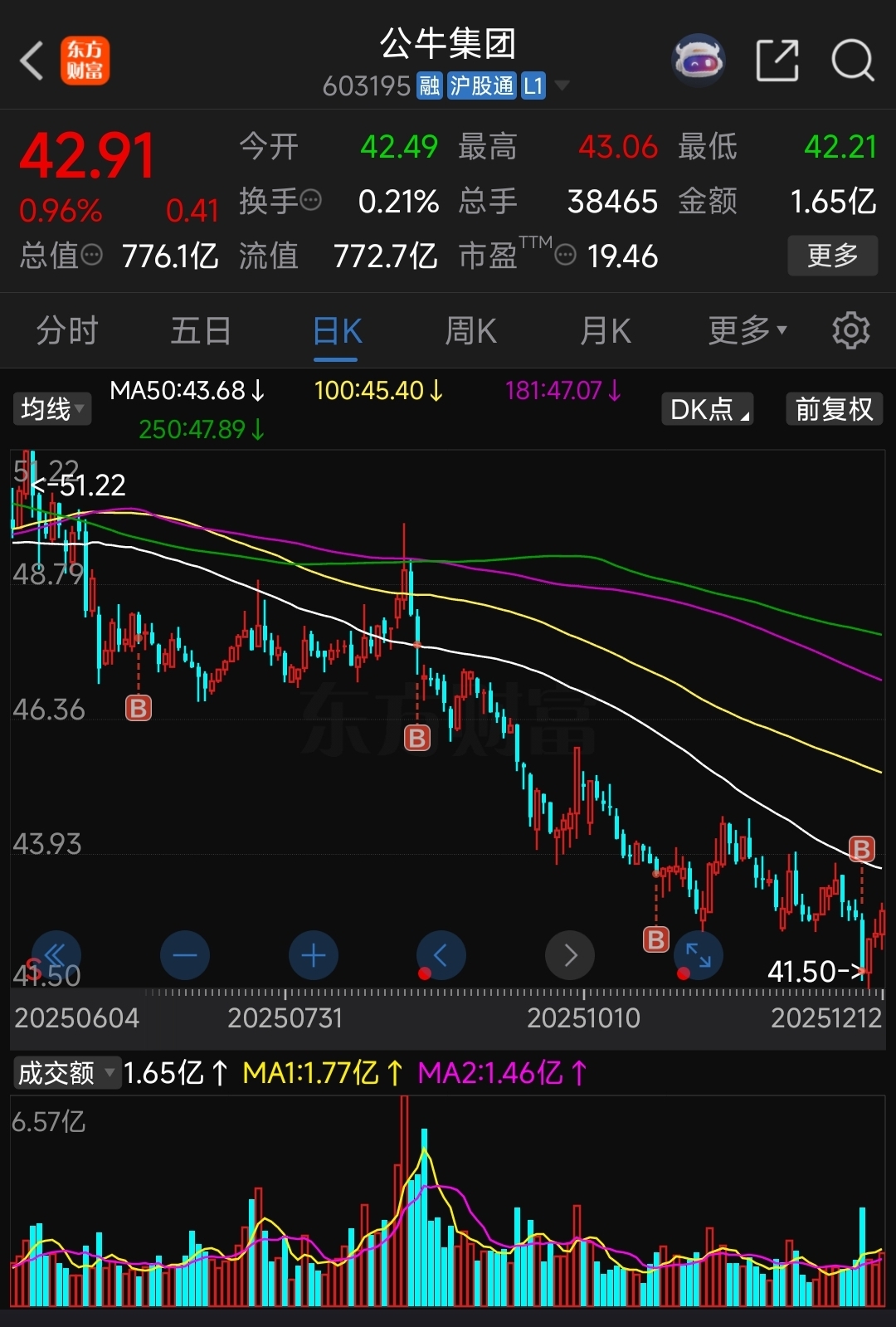Screen dimensions: 896x1327
Task: Go back with the left arrow
Action: click(32, 61)
